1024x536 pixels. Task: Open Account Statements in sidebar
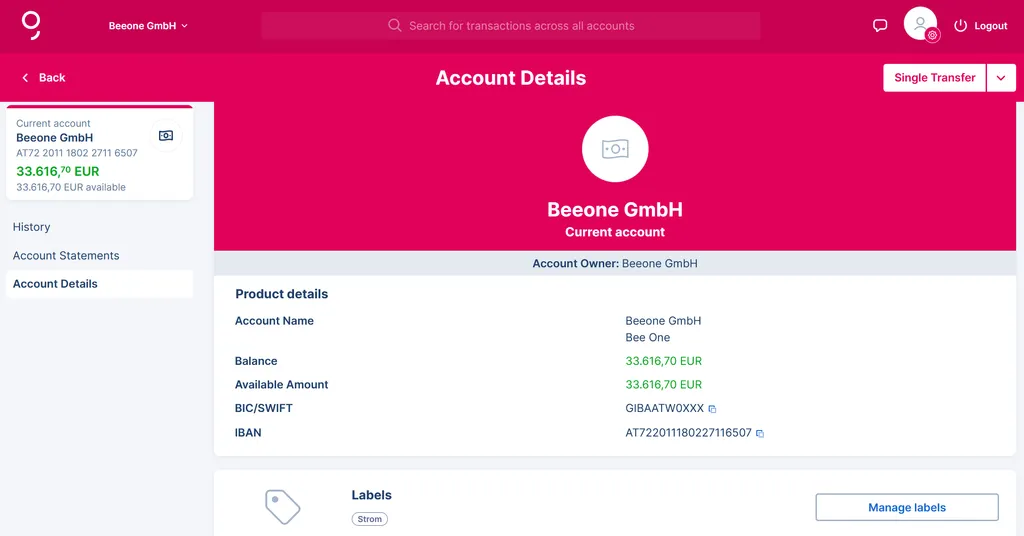point(66,255)
